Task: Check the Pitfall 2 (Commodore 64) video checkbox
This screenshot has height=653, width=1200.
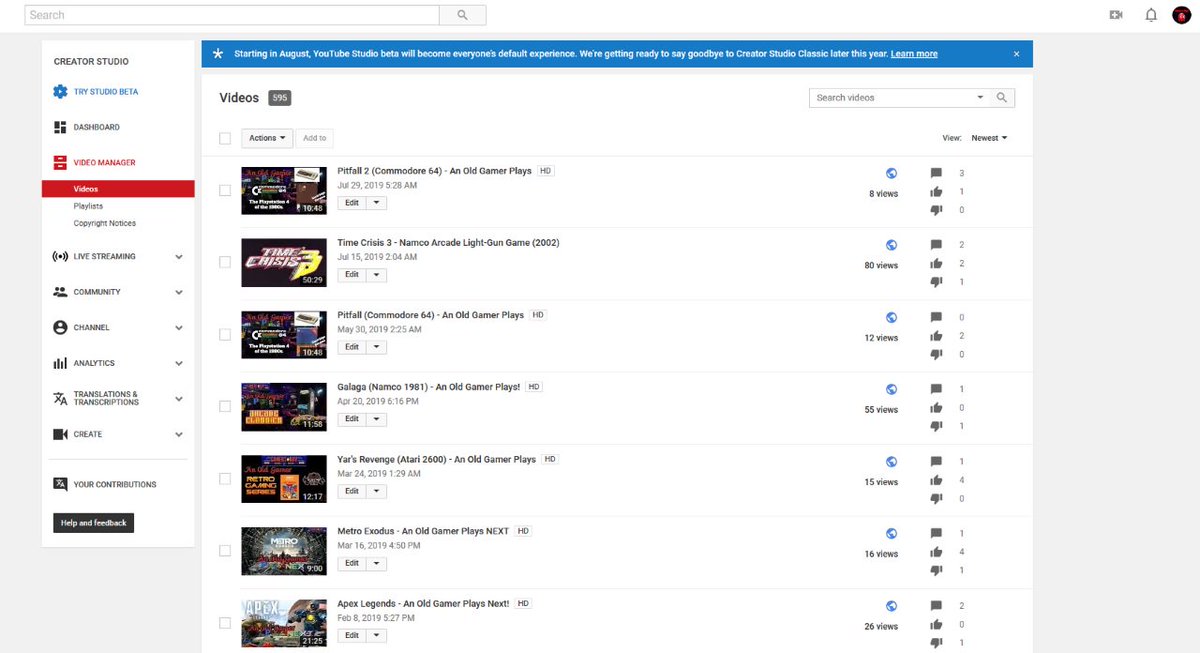Action: click(x=225, y=190)
